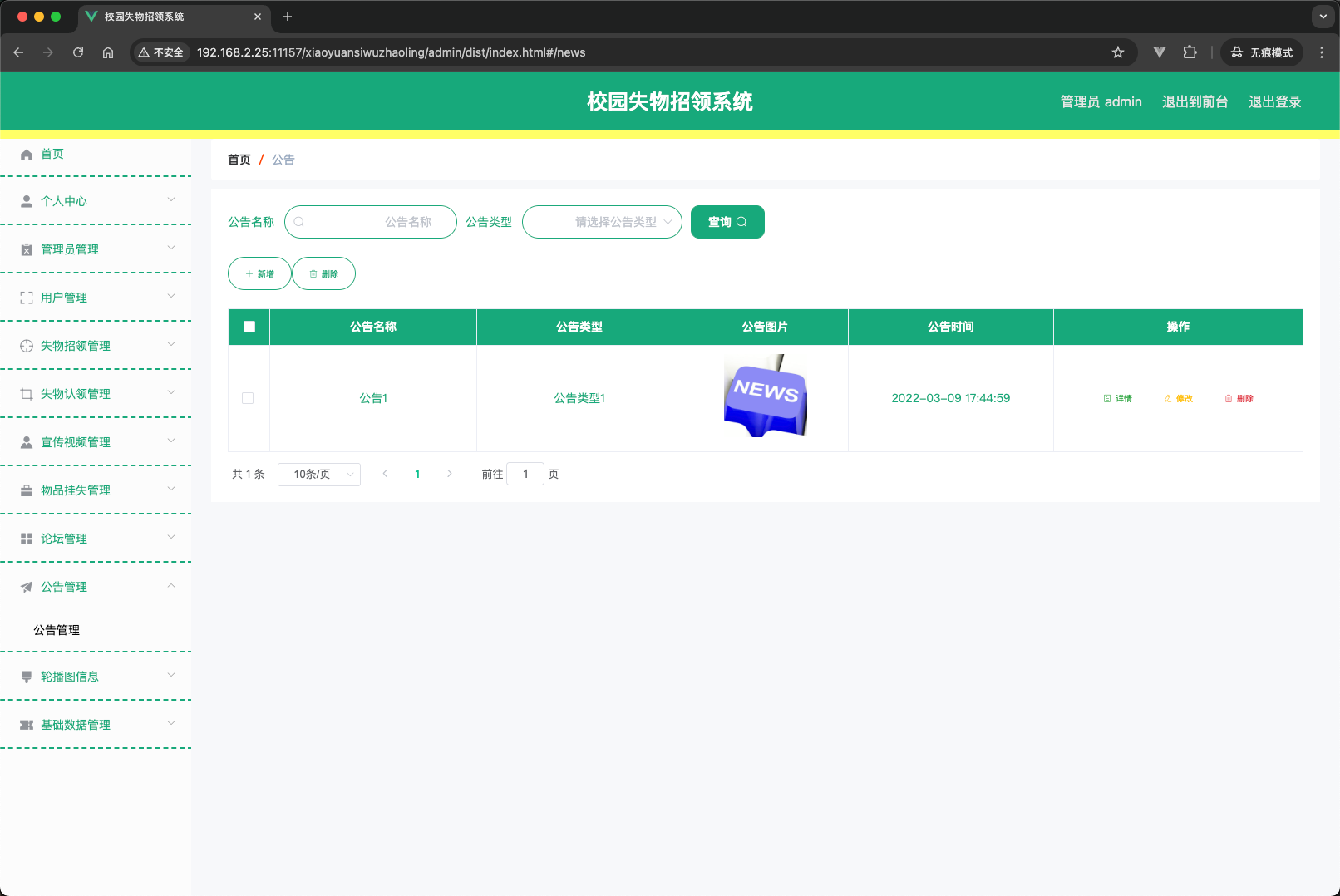The image size is (1340, 896).
Task: Go back using the browser back arrow
Action: click(x=18, y=52)
